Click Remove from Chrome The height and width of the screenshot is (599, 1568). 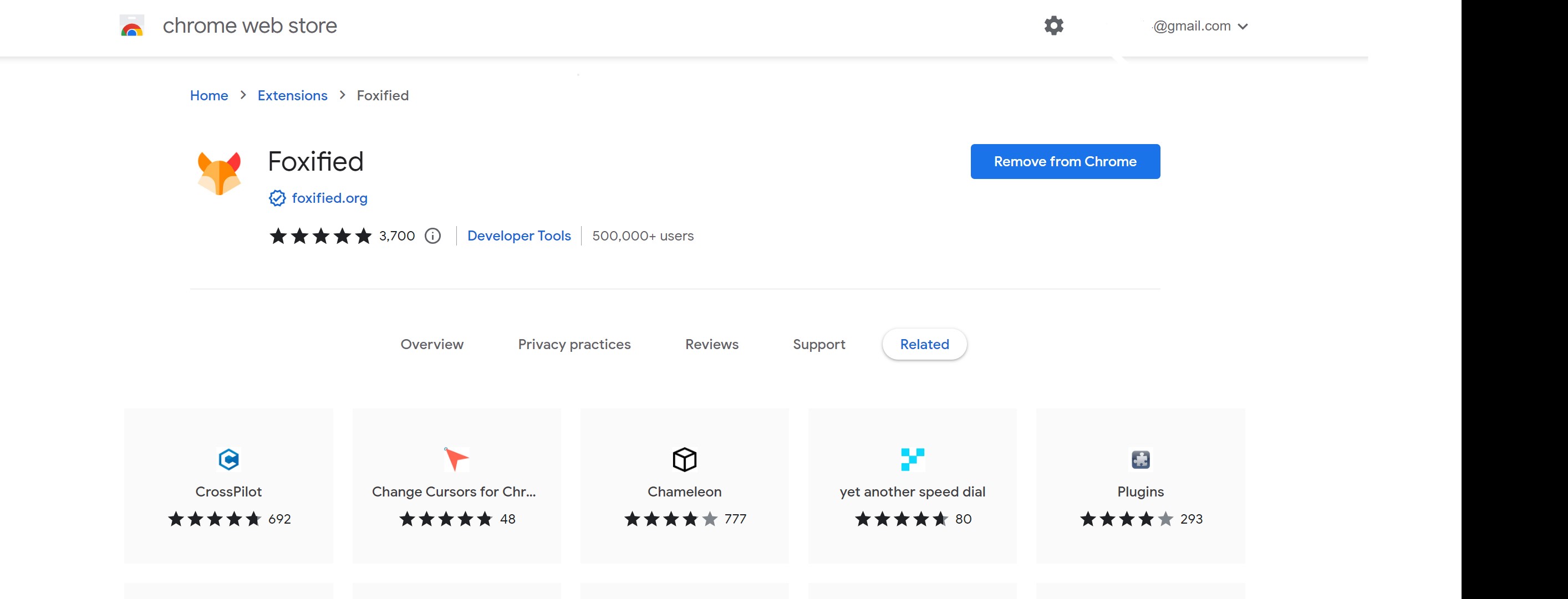coord(1065,161)
